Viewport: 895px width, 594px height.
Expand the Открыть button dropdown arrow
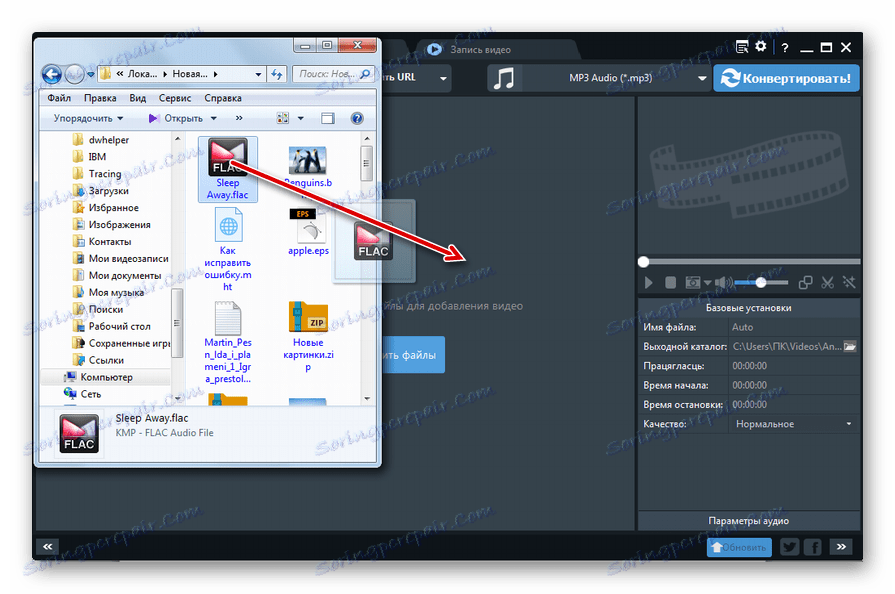(213, 119)
